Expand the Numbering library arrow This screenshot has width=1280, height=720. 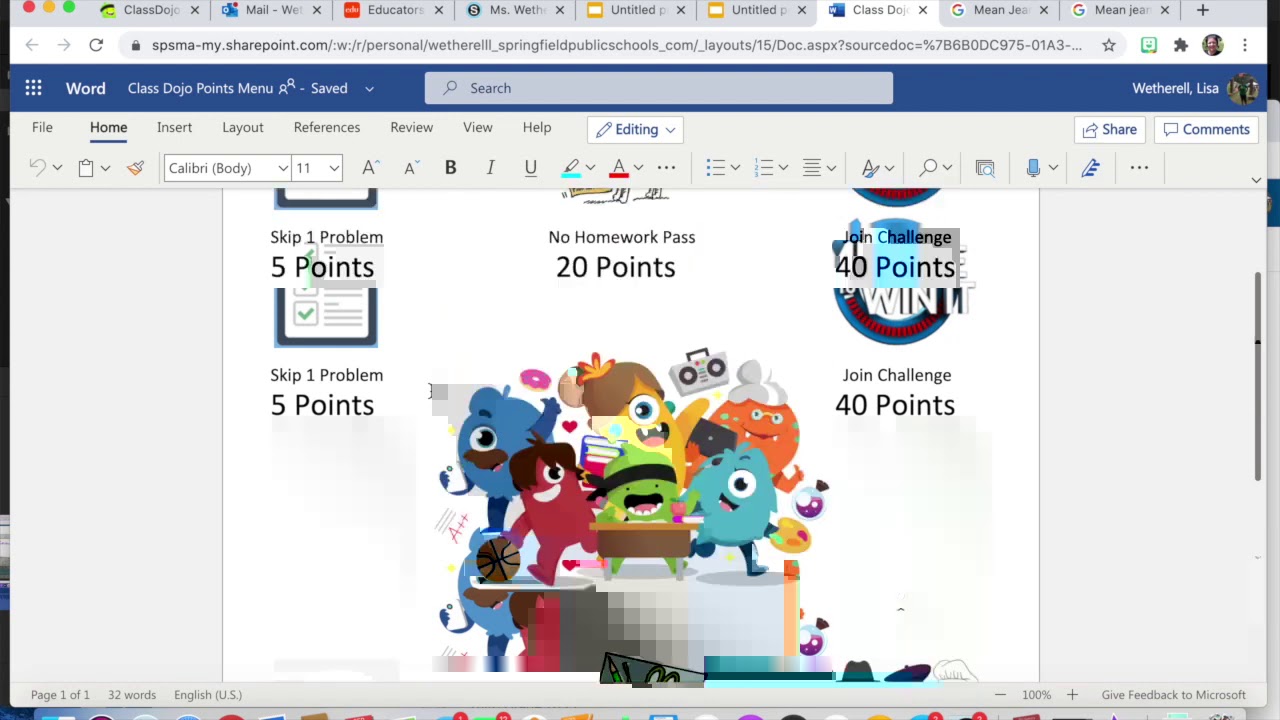(783, 168)
